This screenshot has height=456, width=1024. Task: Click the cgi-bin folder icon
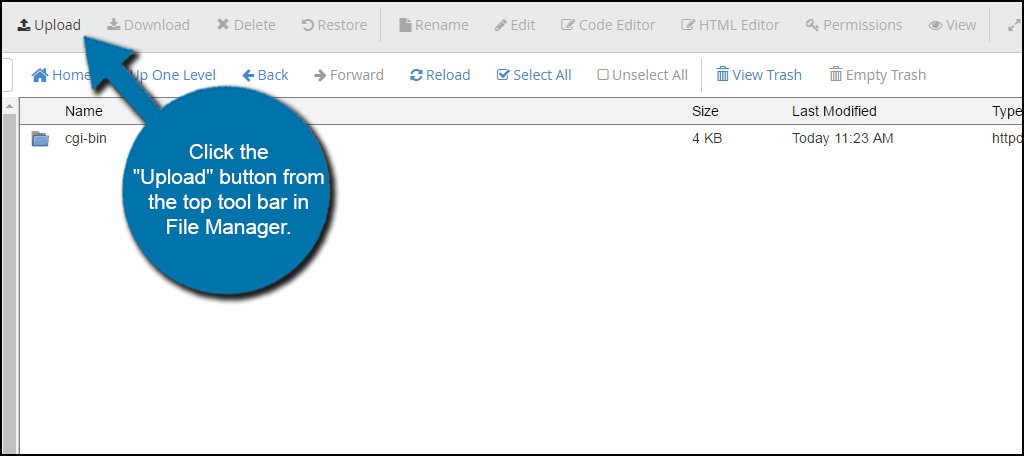pos(40,138)
